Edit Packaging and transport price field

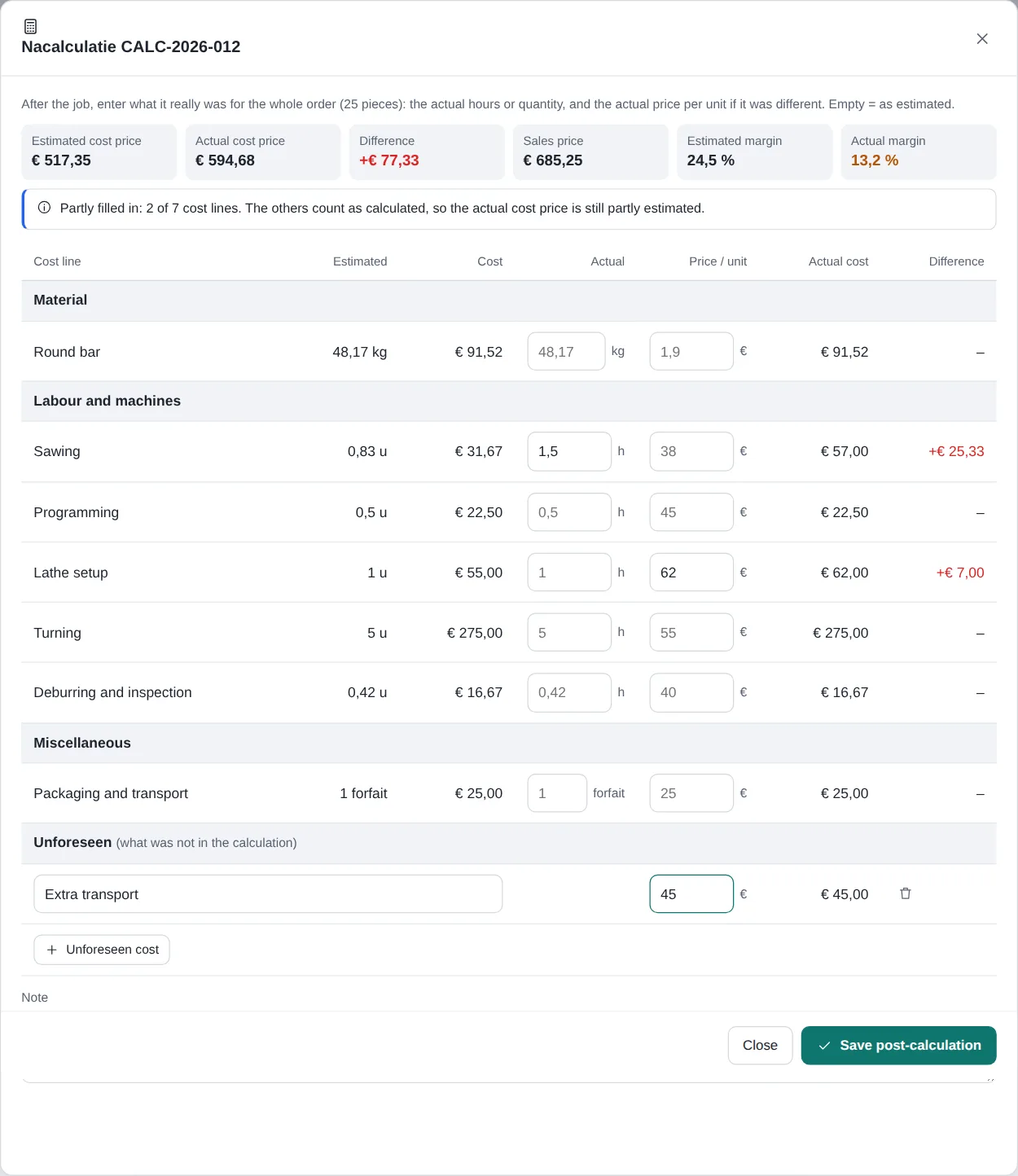click(x=691, y=793)
